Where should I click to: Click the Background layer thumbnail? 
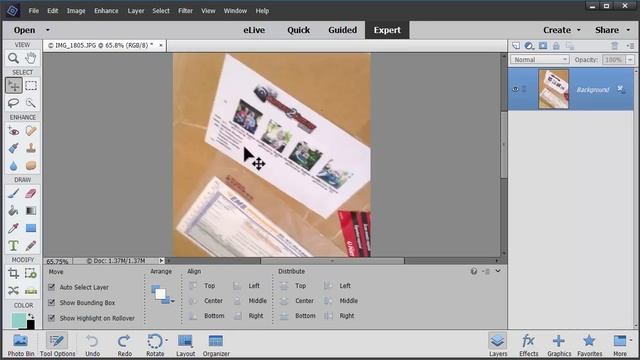pyautogui.click(x=553, y=89)
